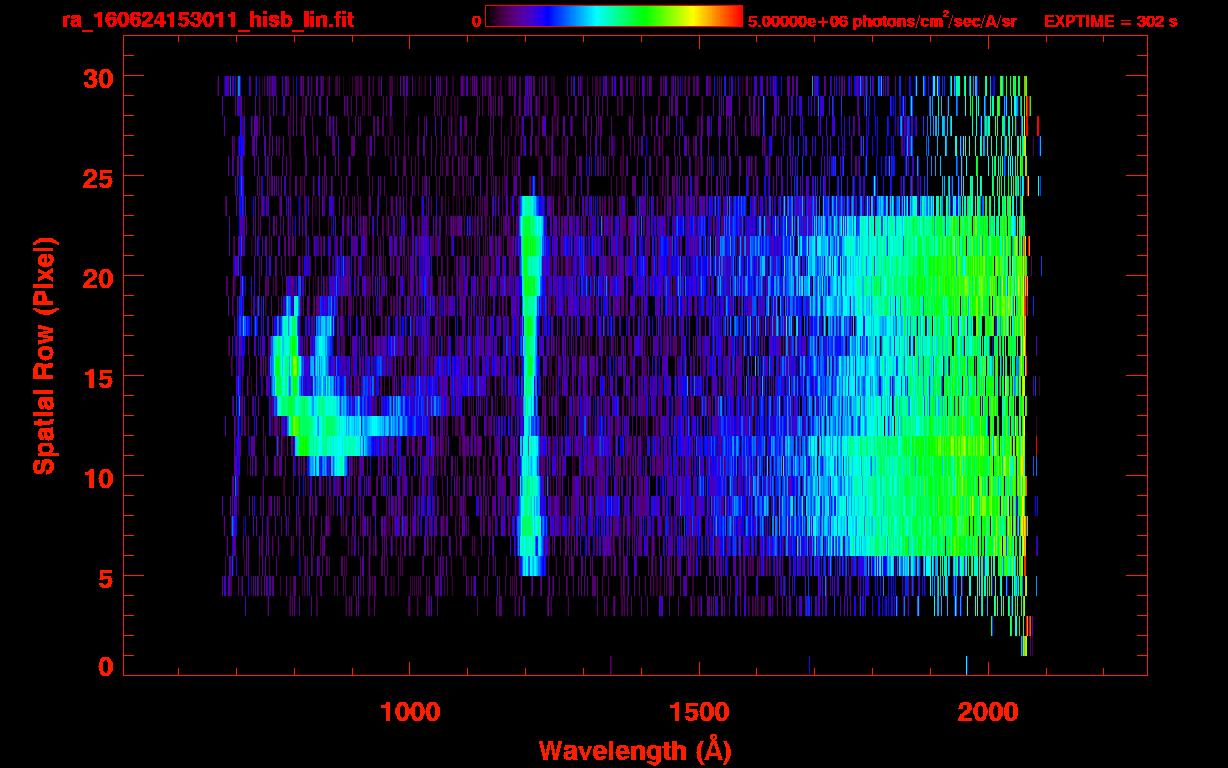Screen dimensions: 1228x768
Task: Select the 1000 tick label on wavelength axis
Action: coord(410,712)
